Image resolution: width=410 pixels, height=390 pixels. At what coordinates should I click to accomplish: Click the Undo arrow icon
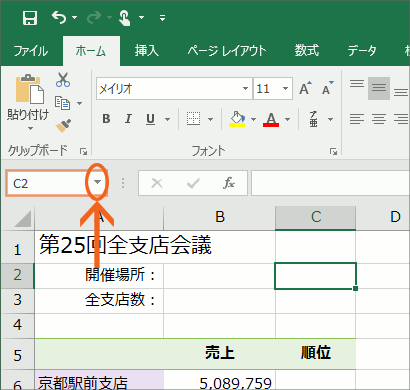click(59, 17)
